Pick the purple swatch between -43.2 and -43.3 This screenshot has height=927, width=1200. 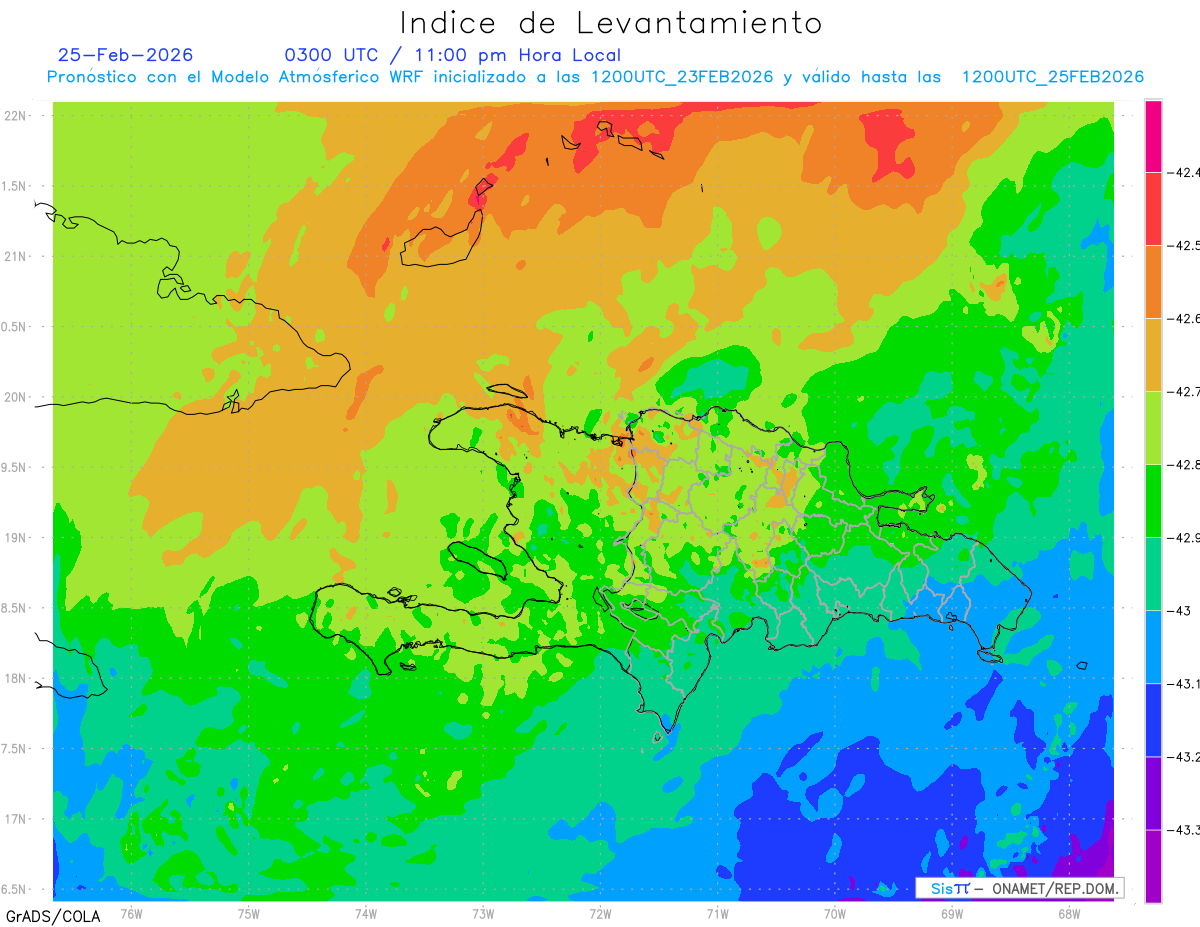point(1153,792)
